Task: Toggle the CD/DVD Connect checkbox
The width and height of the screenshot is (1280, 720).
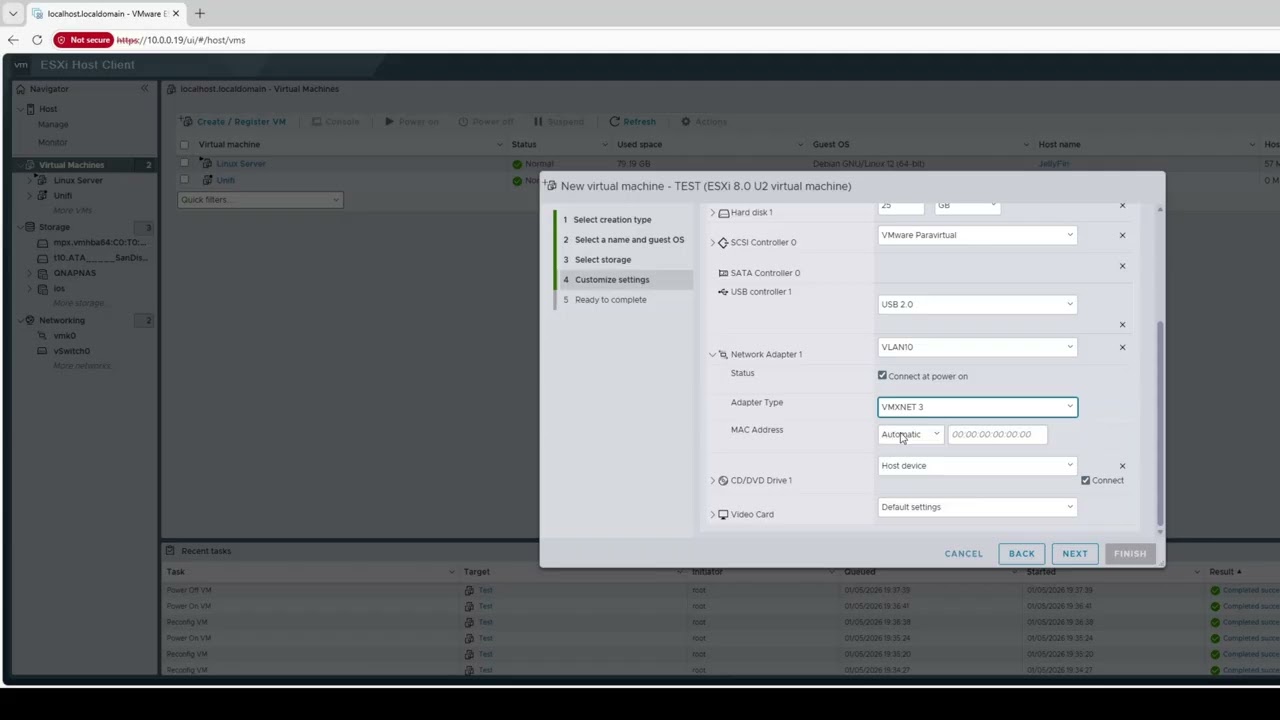Action: coord(1085,480)
